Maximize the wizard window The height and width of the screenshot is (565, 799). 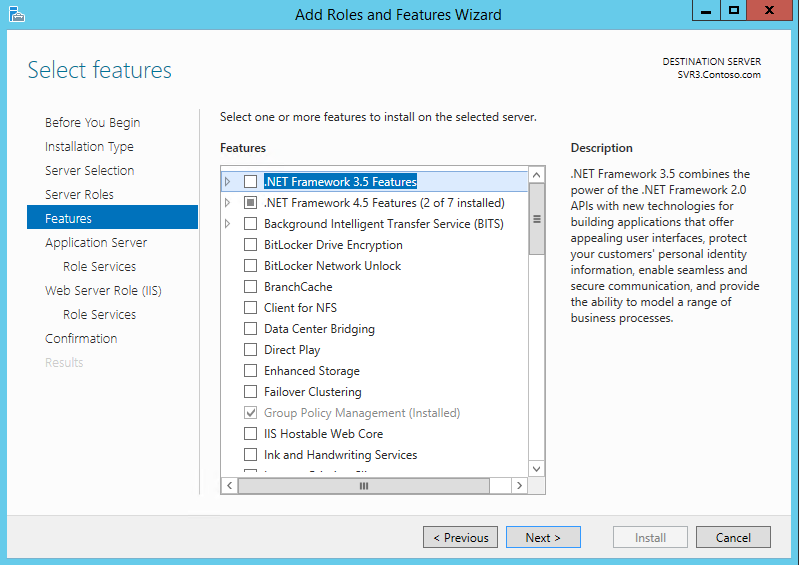tap(733, 10)
